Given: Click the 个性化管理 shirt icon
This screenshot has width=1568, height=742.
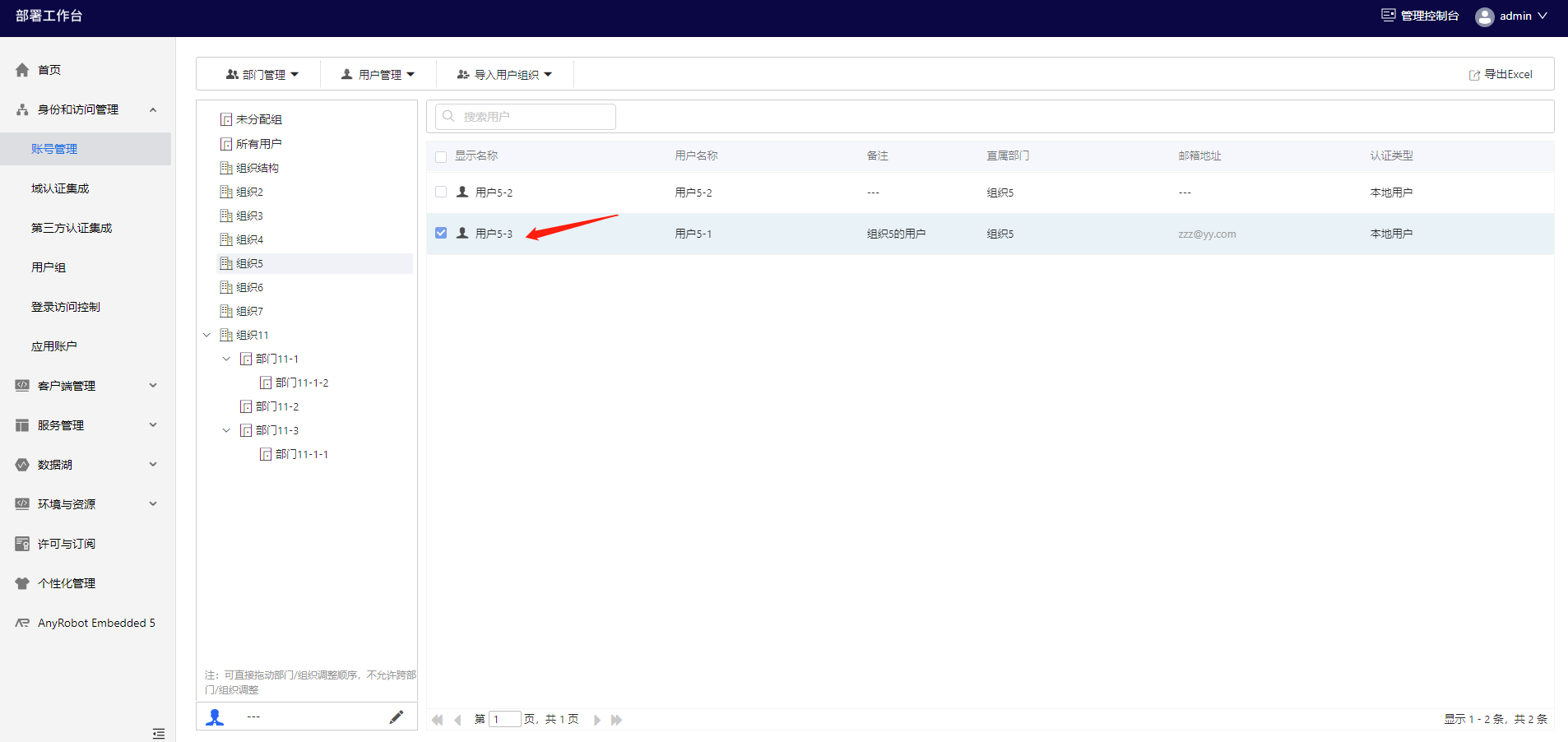Looking at the screenshot, I should (22, 583).
